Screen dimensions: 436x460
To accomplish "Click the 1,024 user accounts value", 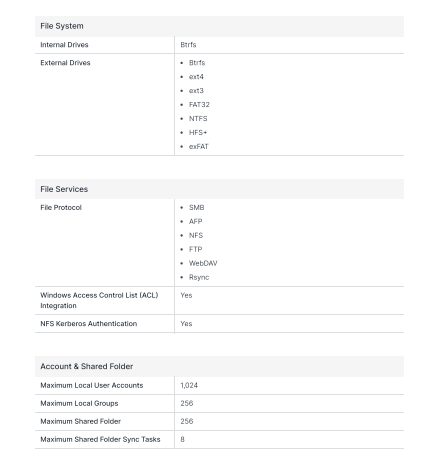I will (x=189, y=385).
